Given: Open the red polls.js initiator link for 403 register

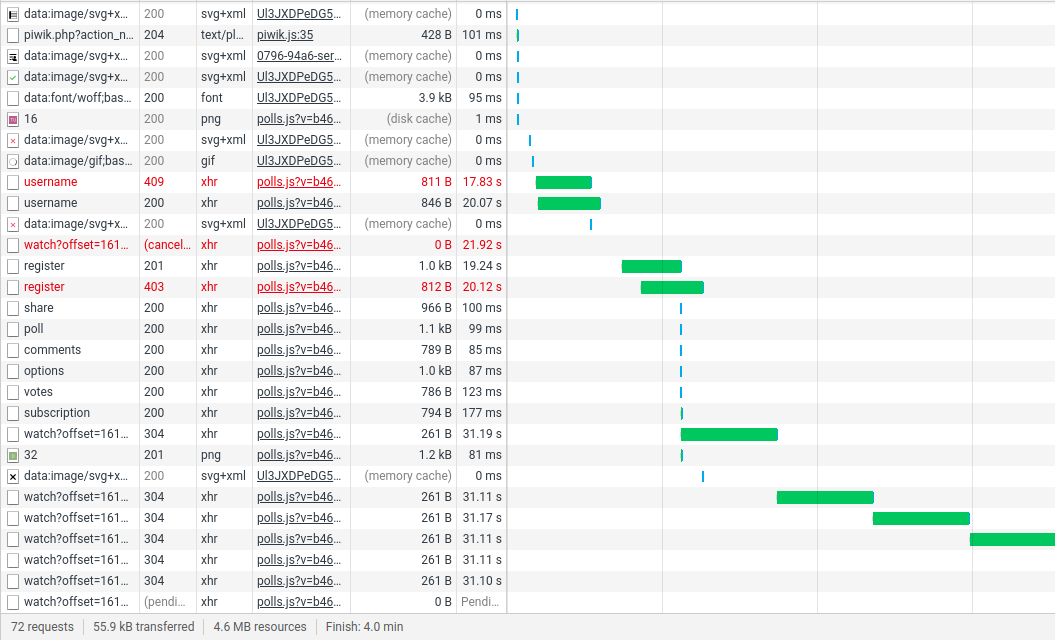Looking at the screenshot, I should click(299, 287).
